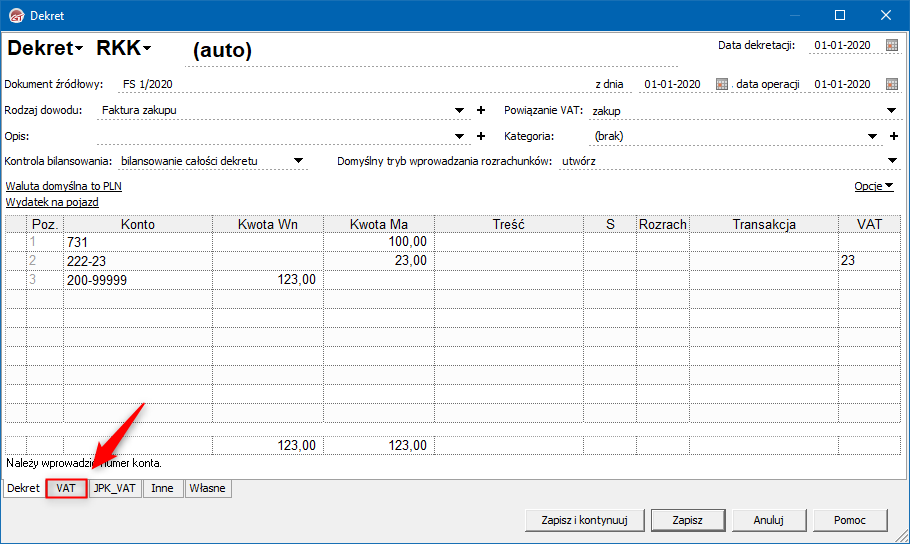Viewport: 910px width, 544px height.
Task: Expand Rodzaj dowodu dropdown
Action: pyautogui.click(x=459, y=110)
